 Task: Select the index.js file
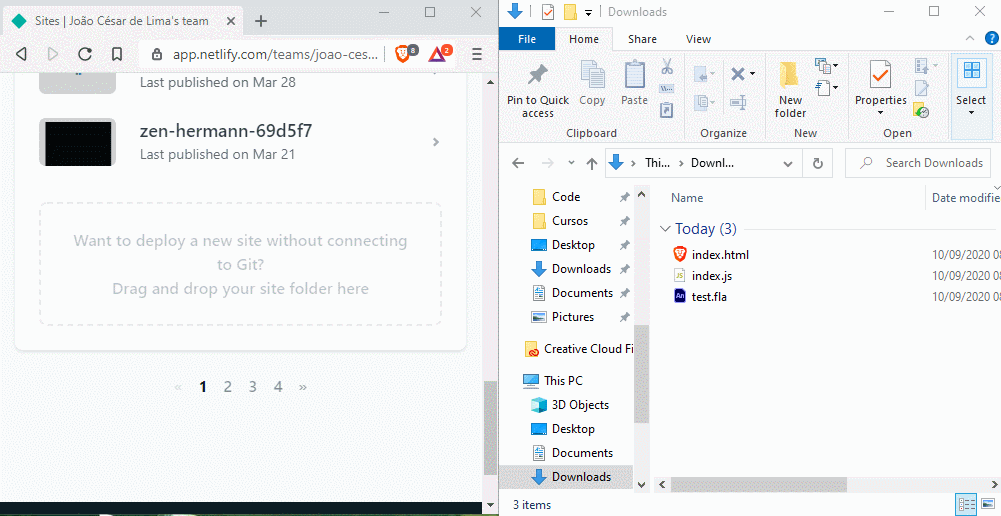712,276
